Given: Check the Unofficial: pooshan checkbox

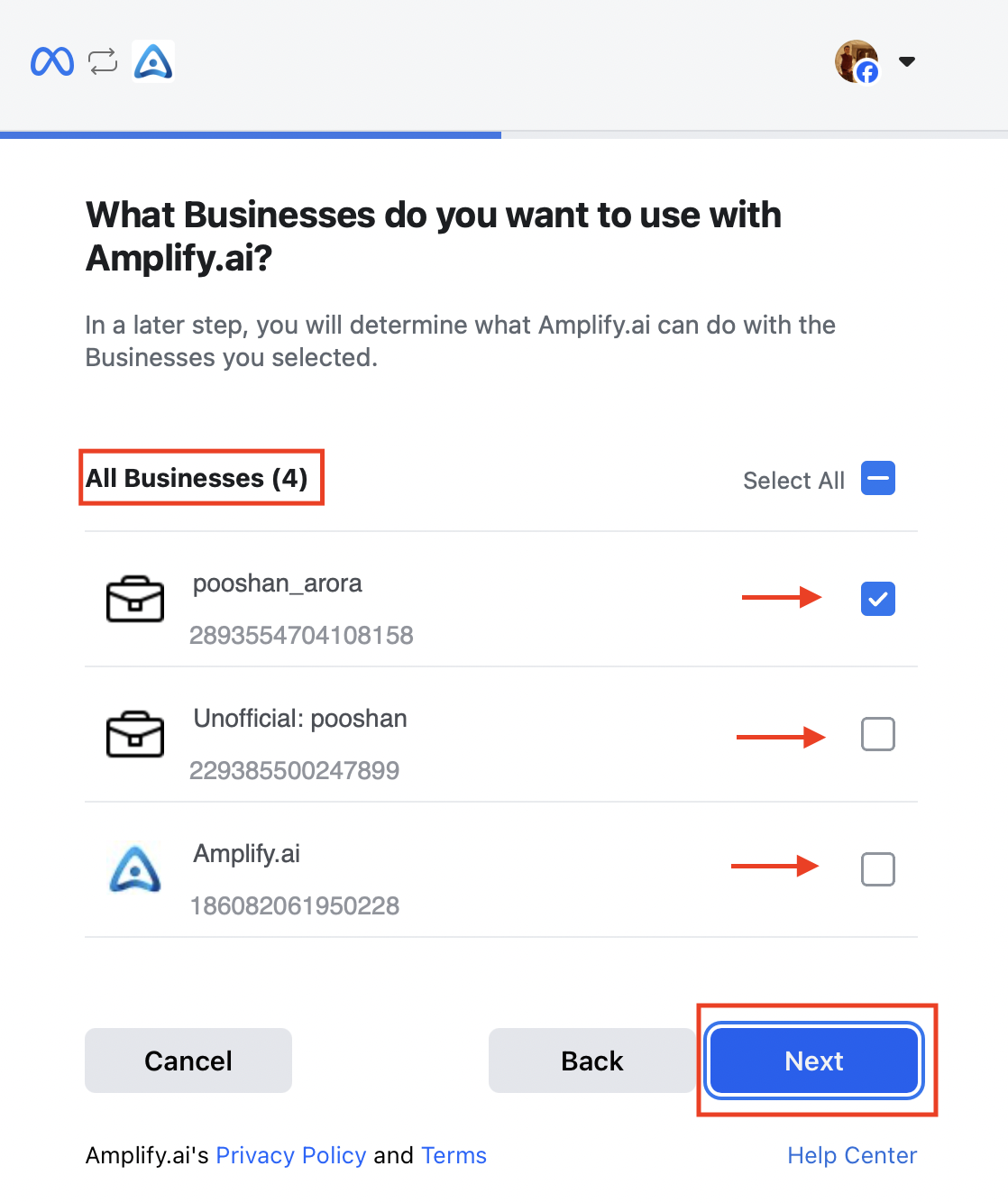Looking at the screenshot, I should coord(878,734).
